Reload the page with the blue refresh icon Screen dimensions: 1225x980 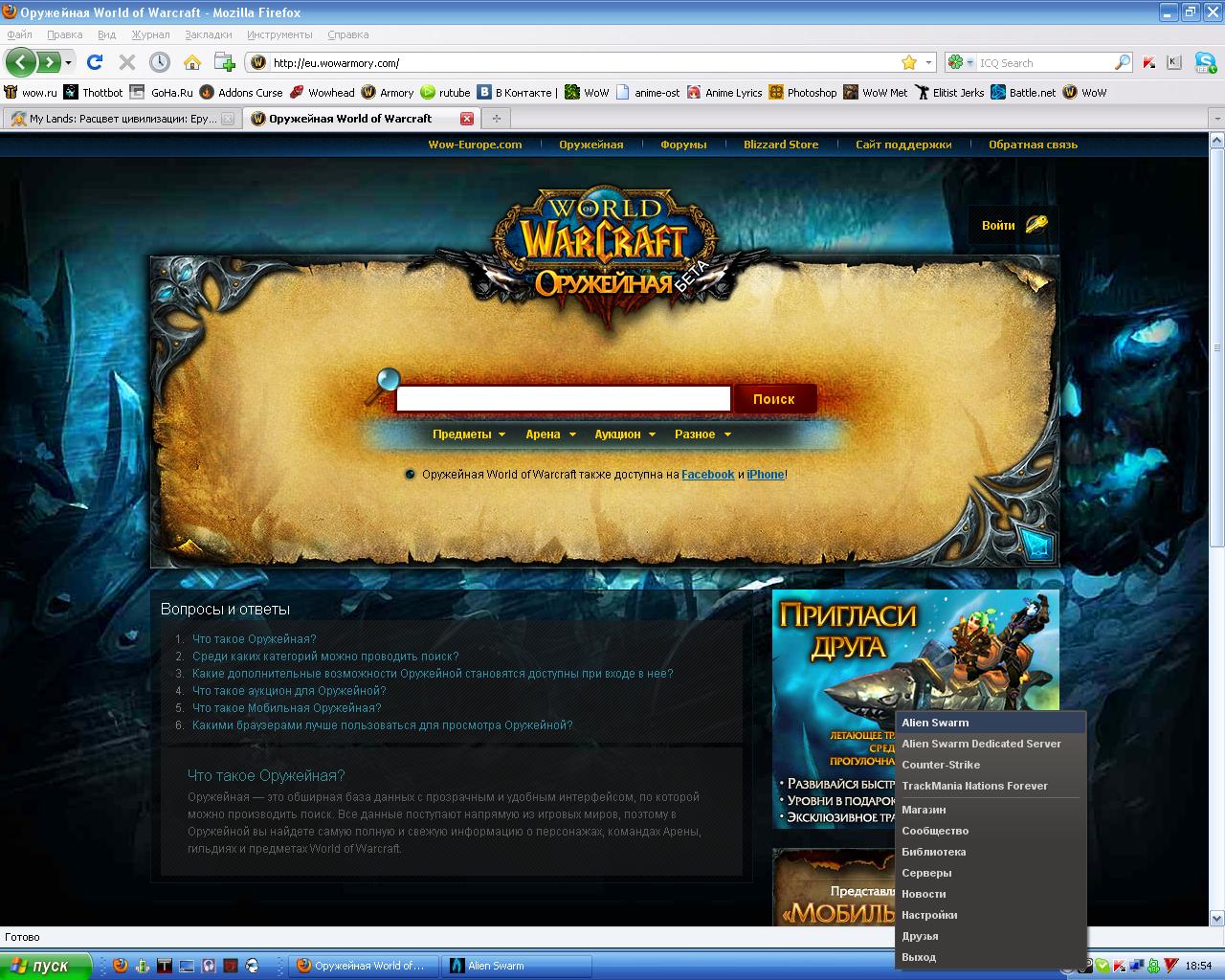click(94, 62)
